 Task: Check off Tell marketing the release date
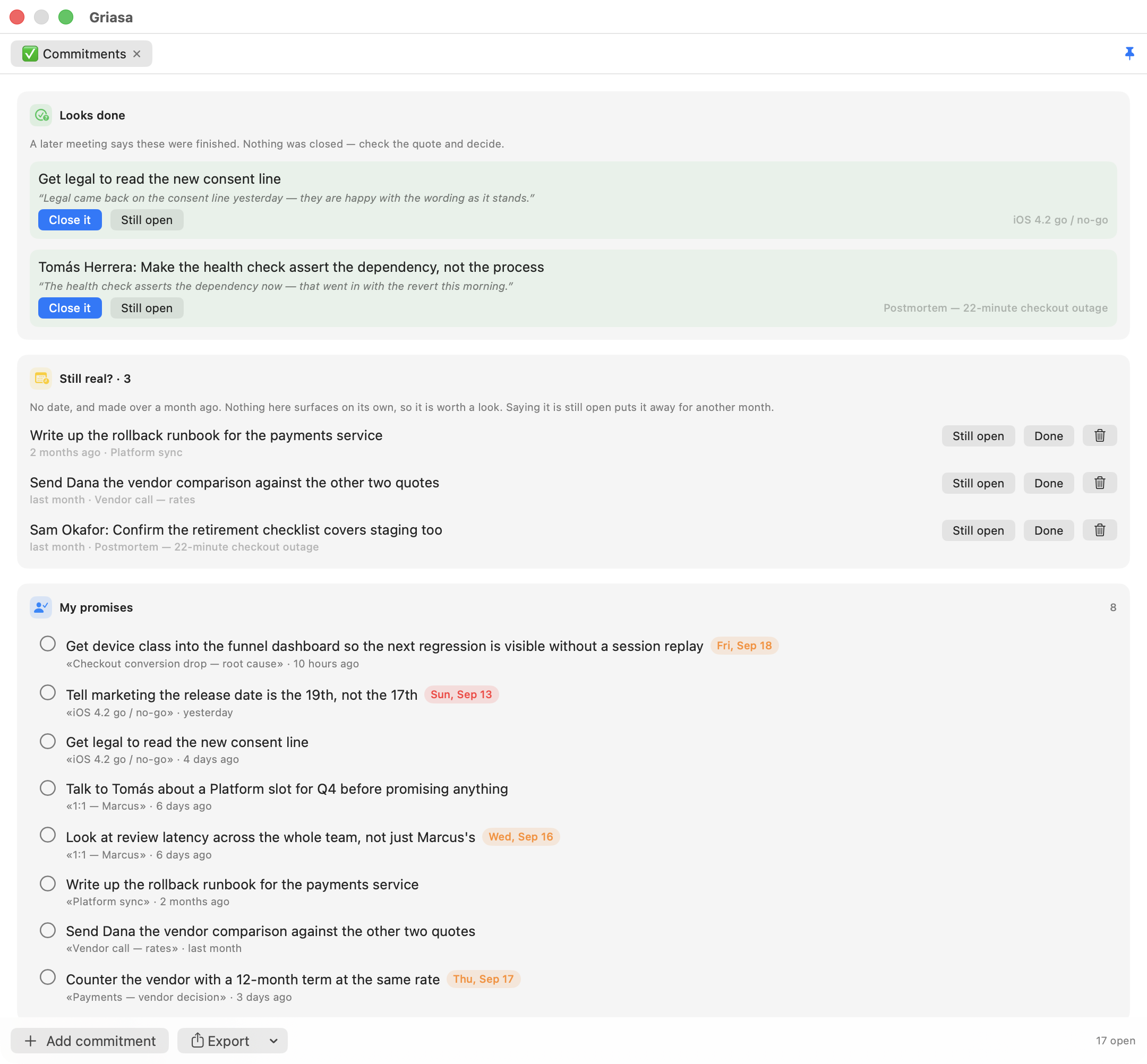pyautogui.click(x=48, y=693)
